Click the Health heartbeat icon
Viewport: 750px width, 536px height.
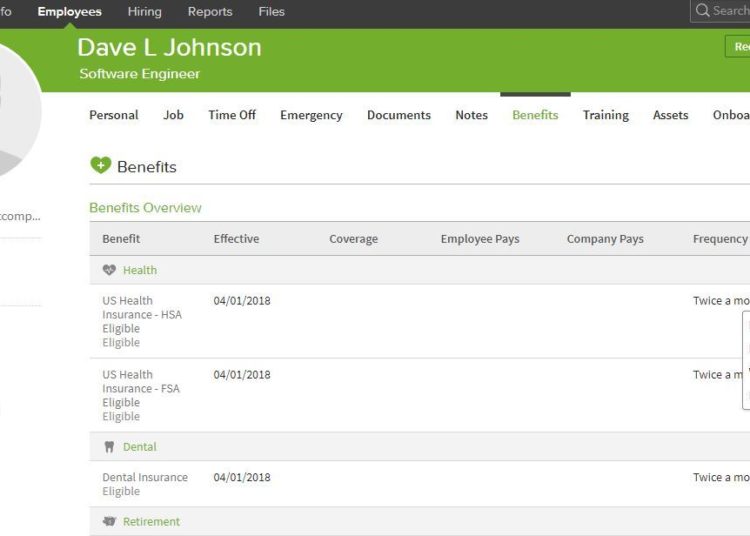click(x=109, y=270)
